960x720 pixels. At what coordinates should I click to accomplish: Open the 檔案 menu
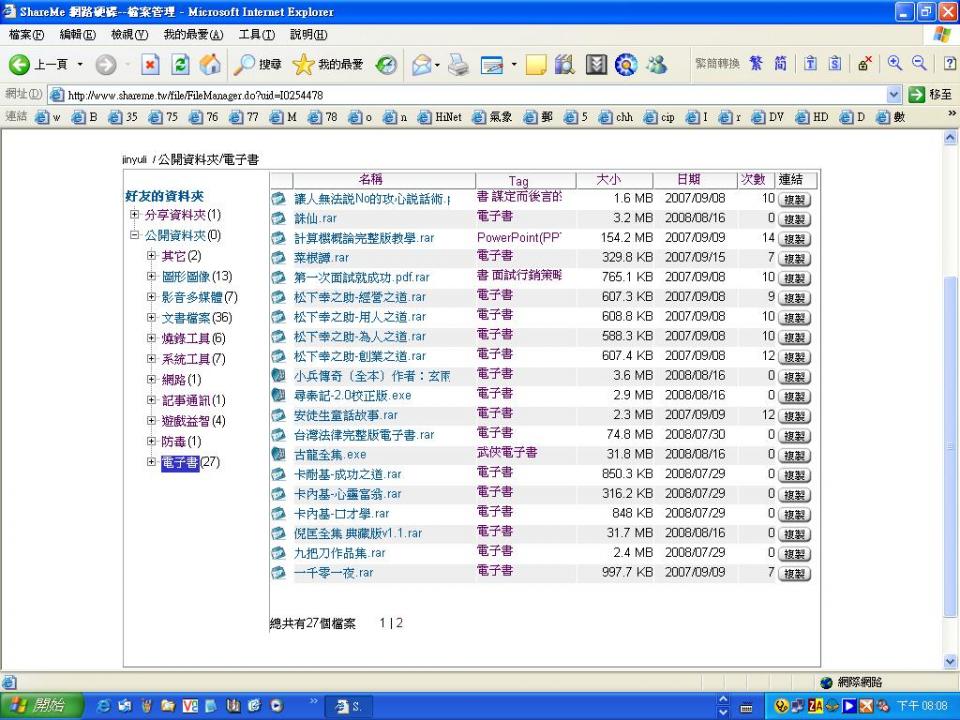[26, 35]
